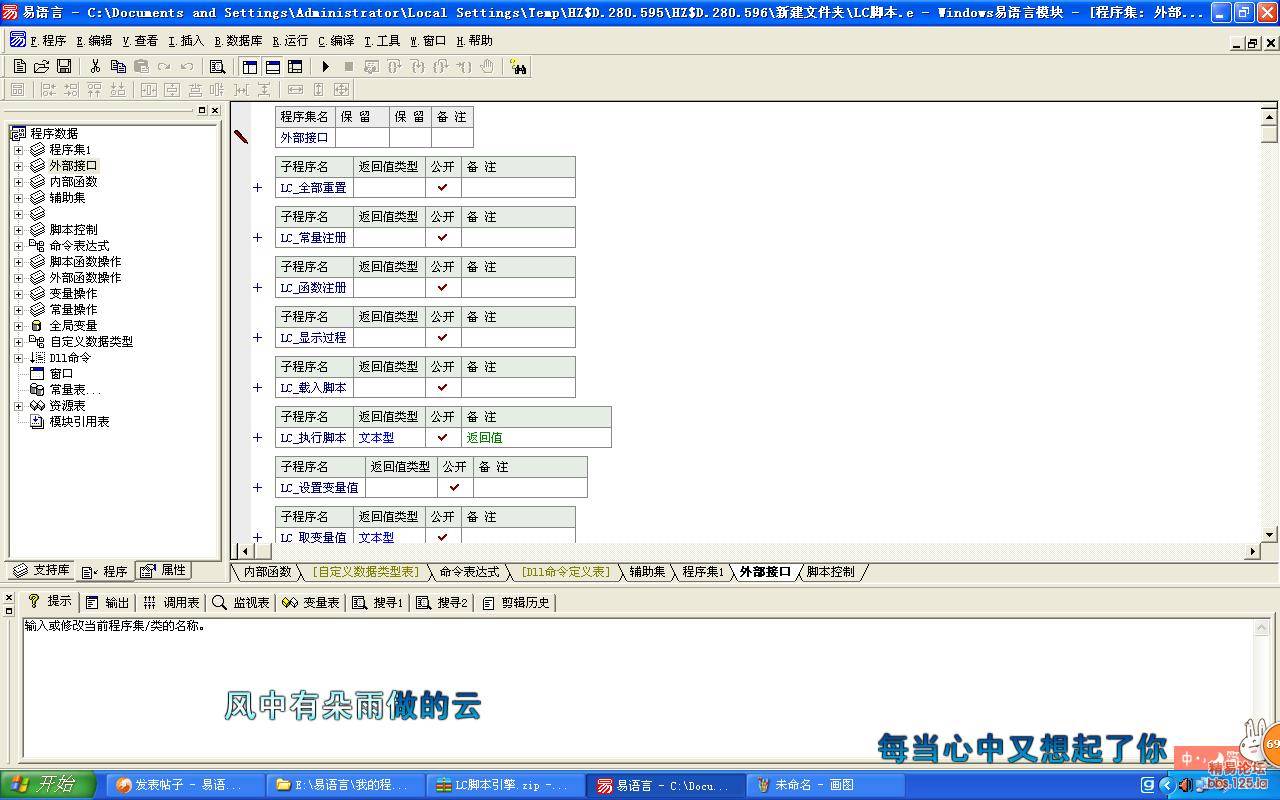Click editor horizontal scrollbar right arrow
1280x800 pixels.
coord(1253,551)
